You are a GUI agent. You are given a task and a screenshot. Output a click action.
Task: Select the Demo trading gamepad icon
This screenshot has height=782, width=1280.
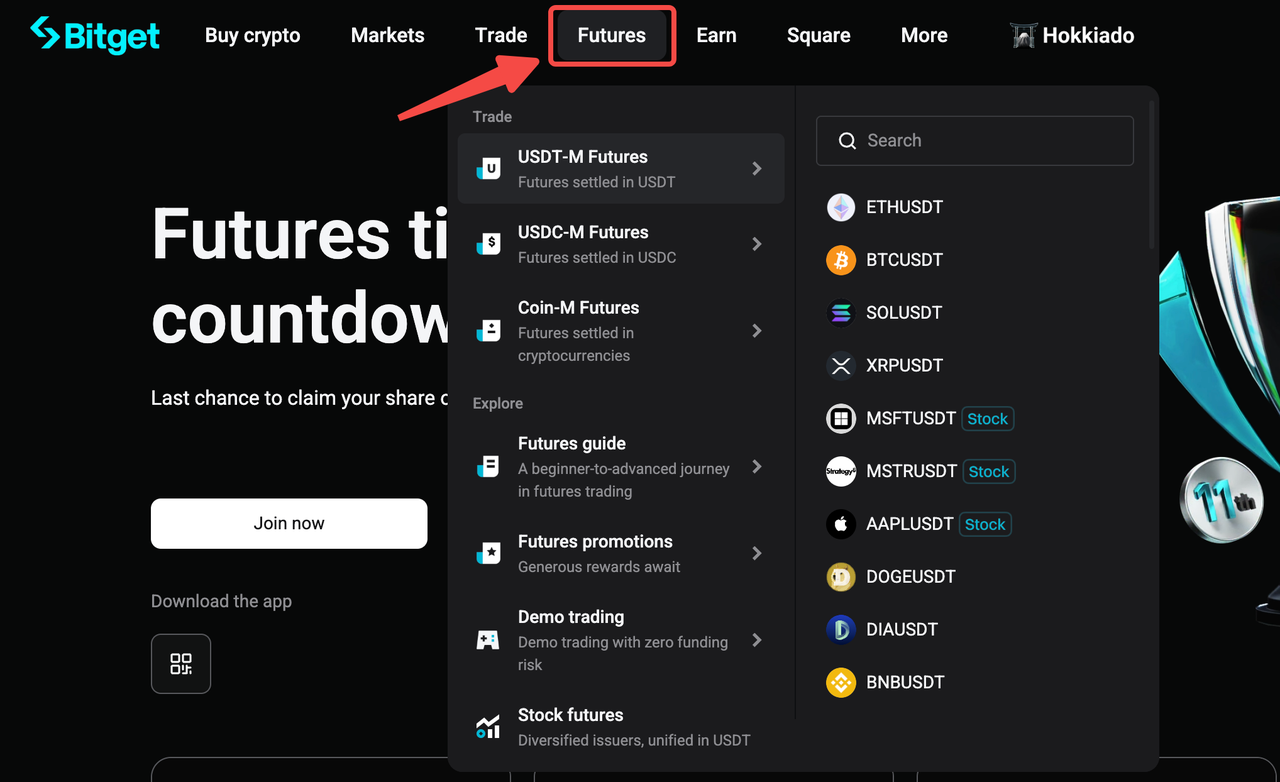(487, 639)
